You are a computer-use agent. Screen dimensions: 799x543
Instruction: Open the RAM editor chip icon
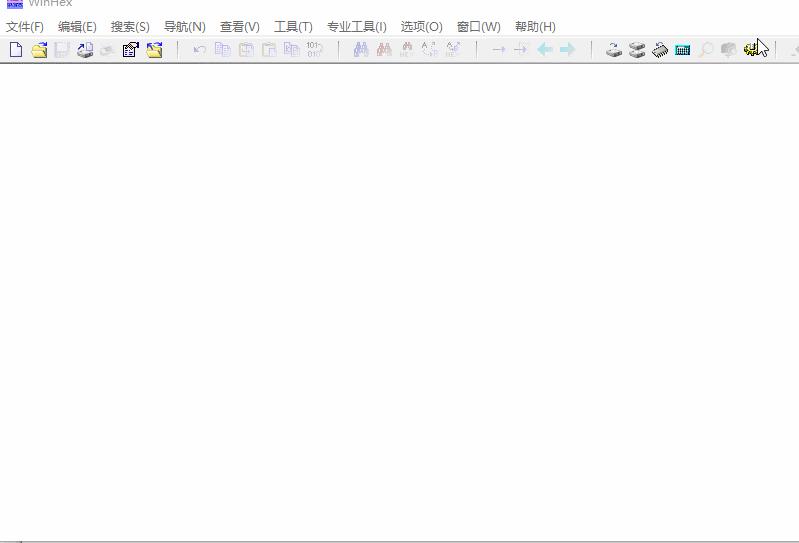[660, 49]
